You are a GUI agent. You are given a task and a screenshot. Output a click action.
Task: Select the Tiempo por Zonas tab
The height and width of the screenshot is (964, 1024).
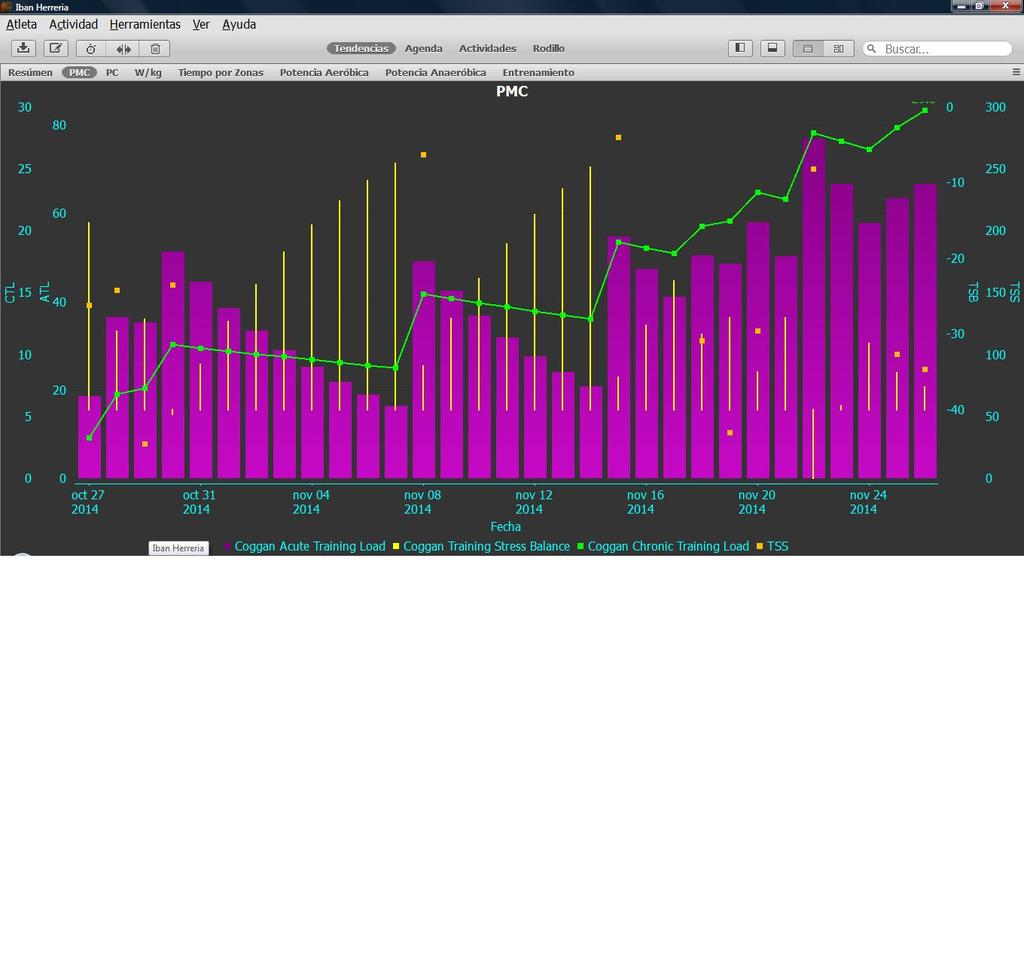tap(221, 72)
